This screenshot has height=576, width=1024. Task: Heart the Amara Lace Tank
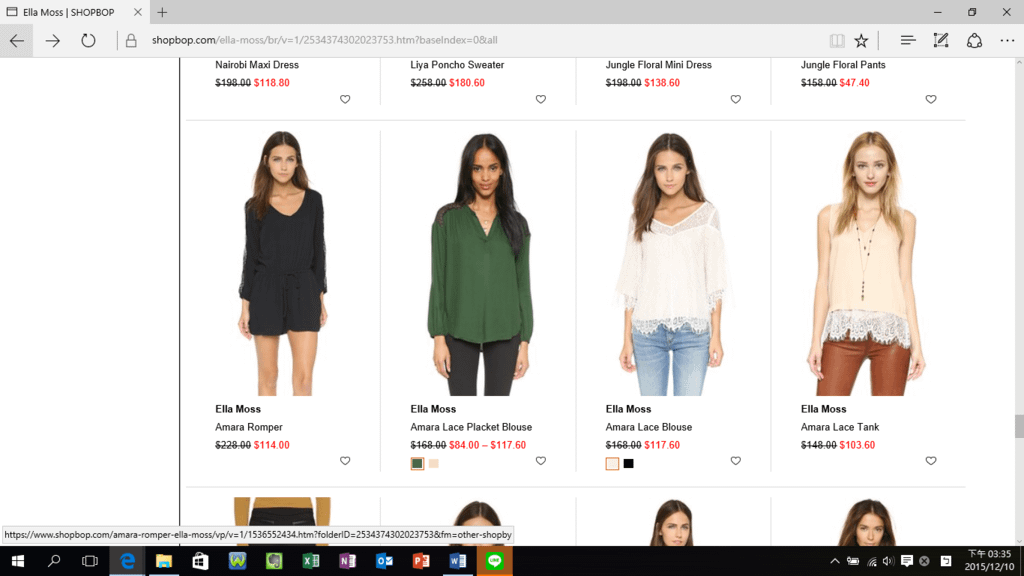coord(931,461)
